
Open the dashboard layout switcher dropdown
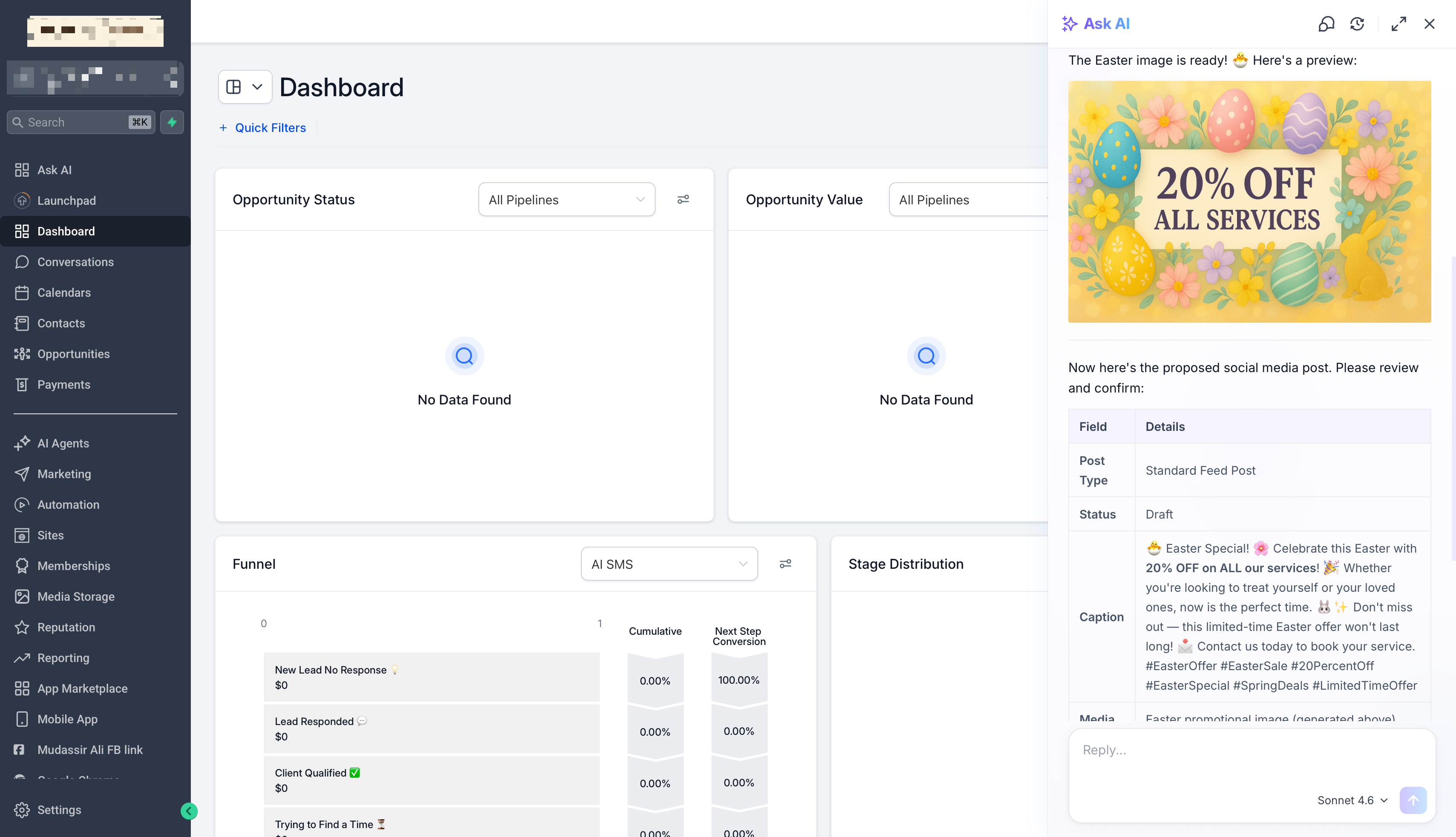(x=245, y=87)
